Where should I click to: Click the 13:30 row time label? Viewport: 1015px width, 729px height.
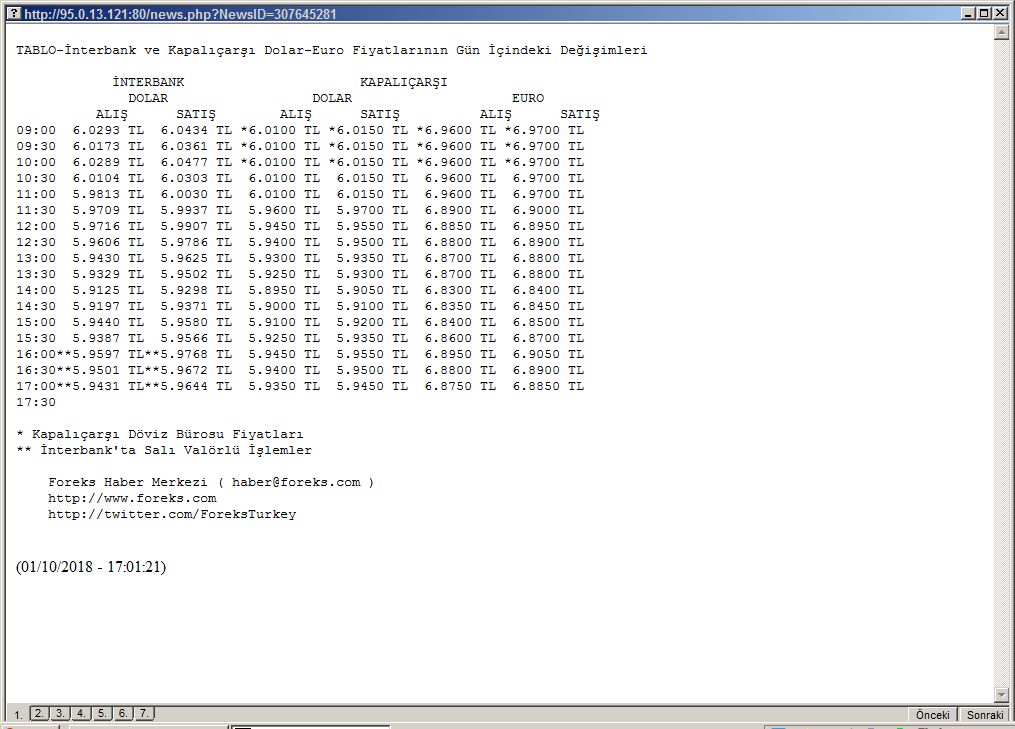pyautogui.click(x=36, y=275)
